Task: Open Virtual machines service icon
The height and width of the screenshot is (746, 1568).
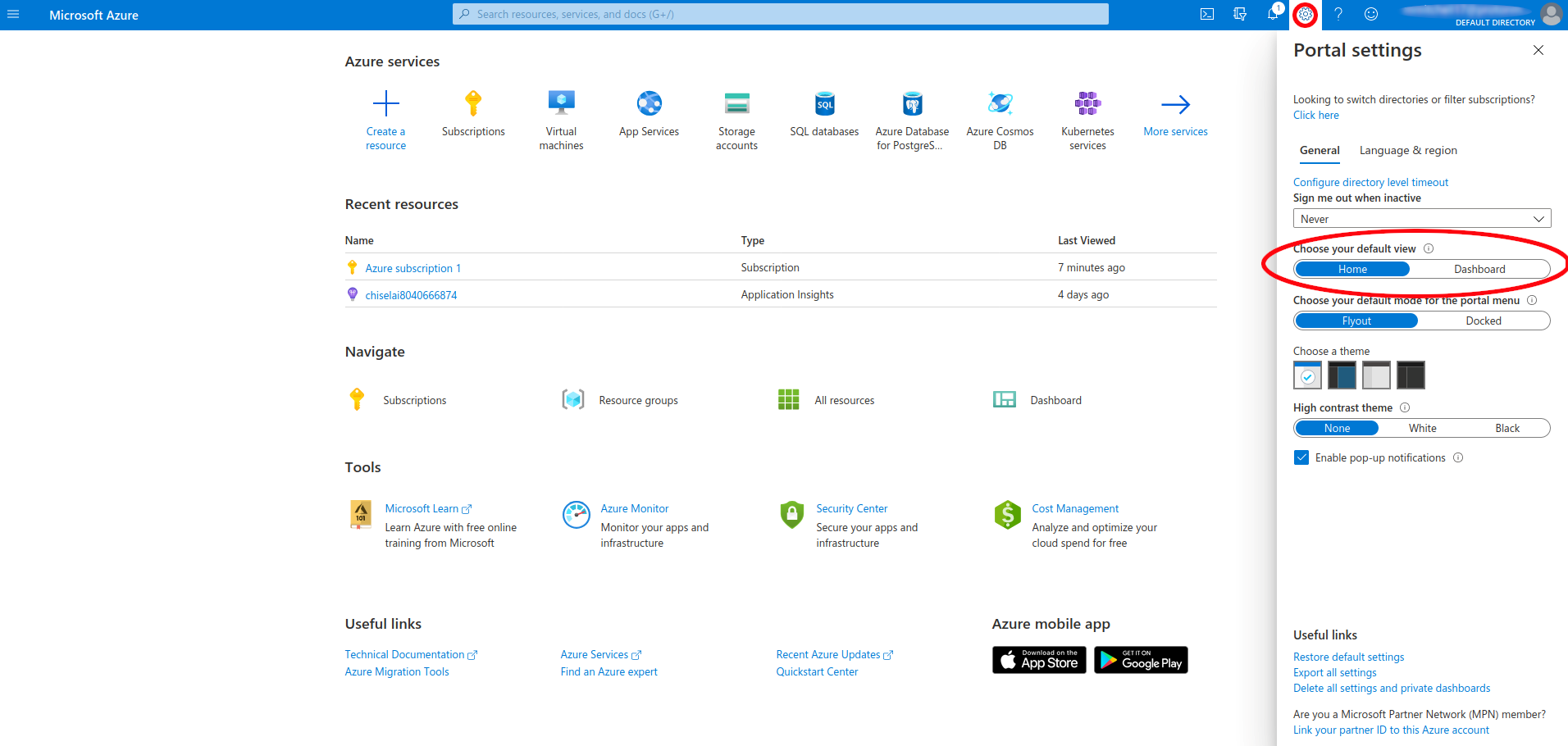Action: tap(561, 103)
